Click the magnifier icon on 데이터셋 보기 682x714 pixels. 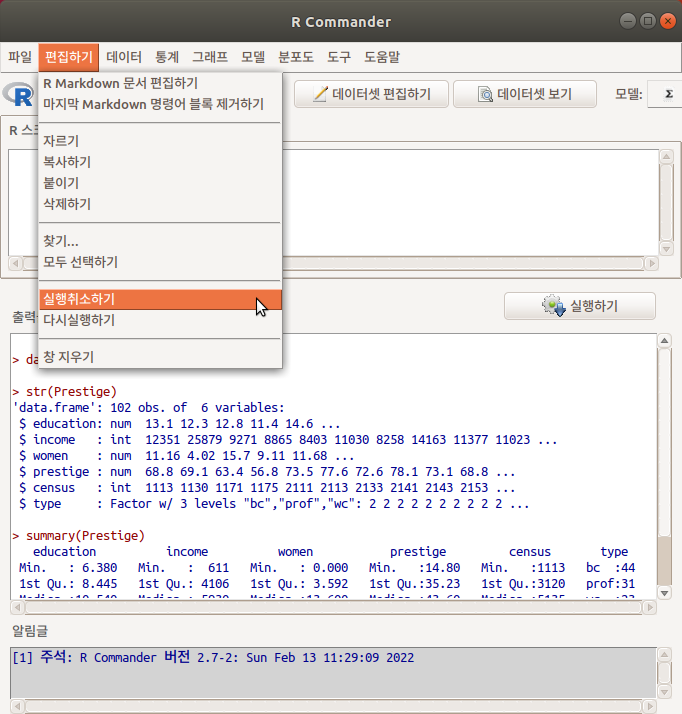pos(485,94)
